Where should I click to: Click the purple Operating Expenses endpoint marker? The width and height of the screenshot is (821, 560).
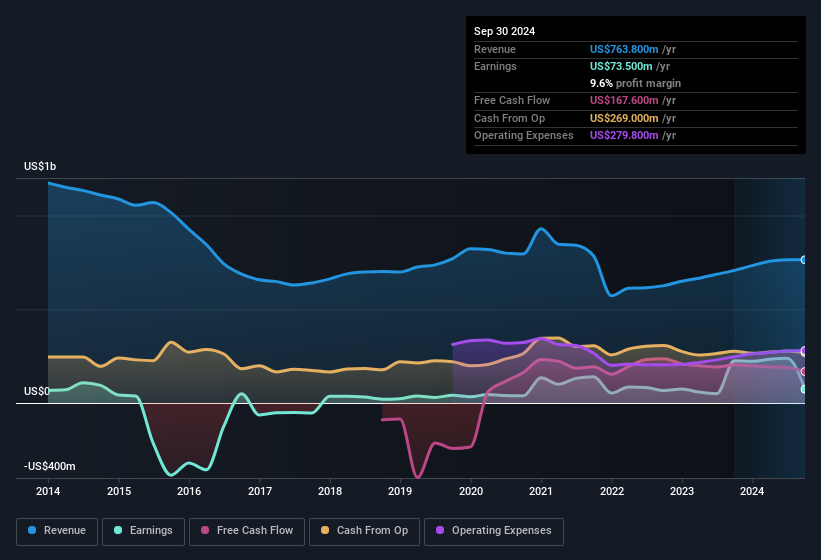(x=804, y=351)
